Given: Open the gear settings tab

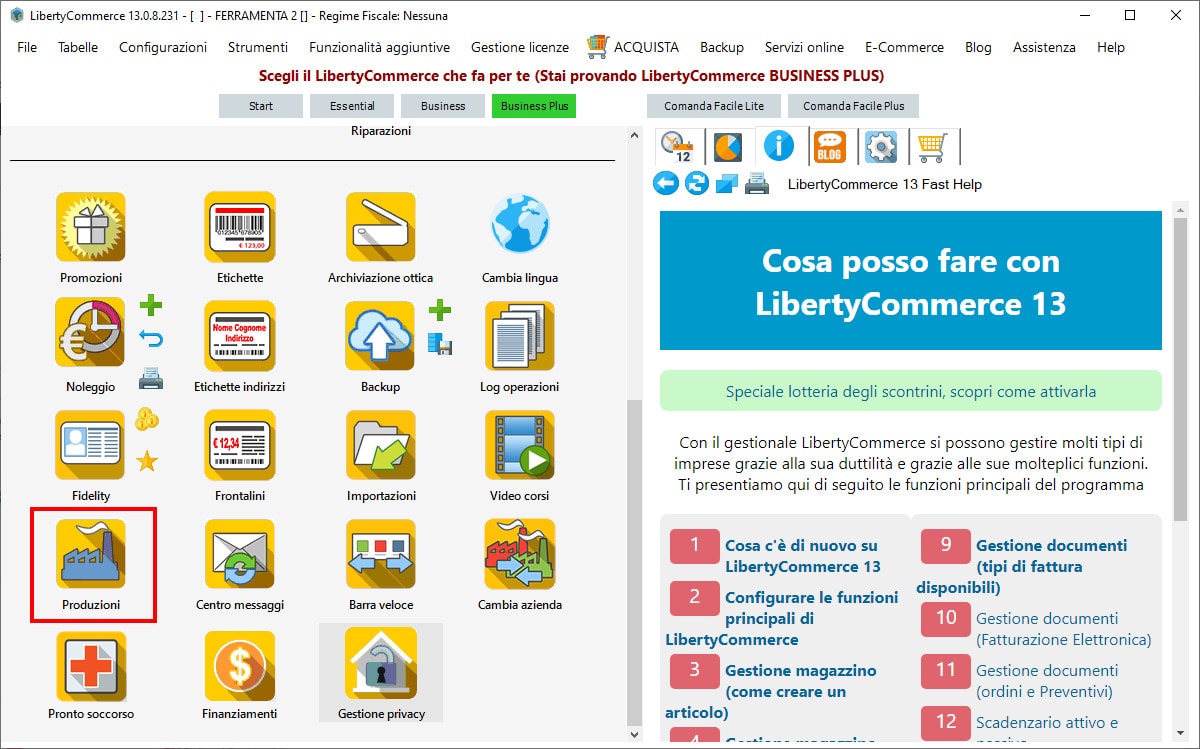Looking at the screenshot, I should [x=881, y=147].
